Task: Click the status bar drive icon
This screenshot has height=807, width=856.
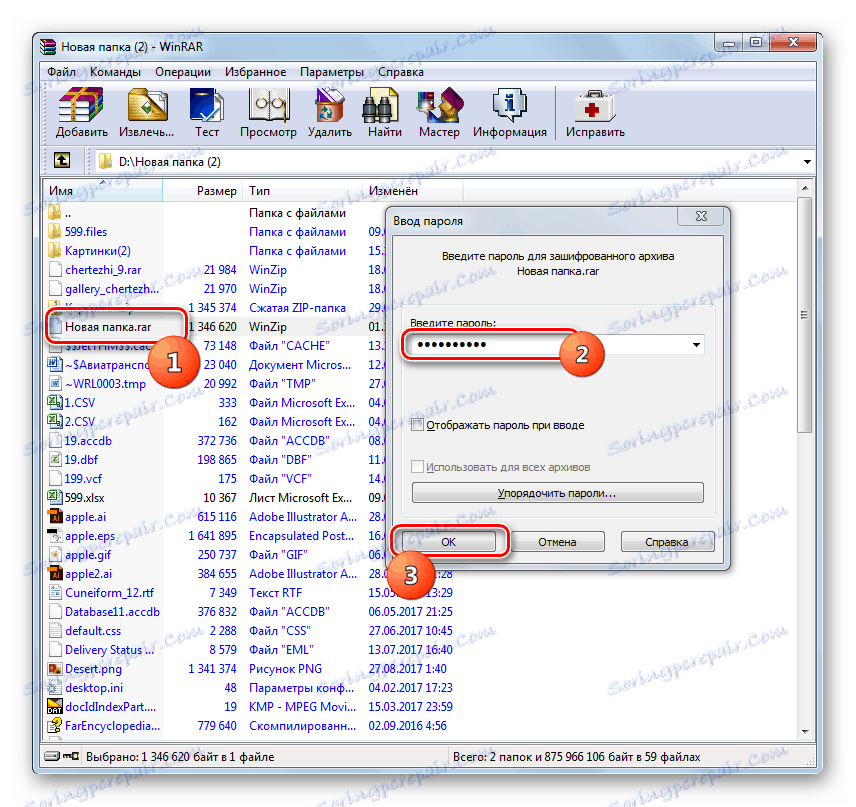Action: coord(52,756)
